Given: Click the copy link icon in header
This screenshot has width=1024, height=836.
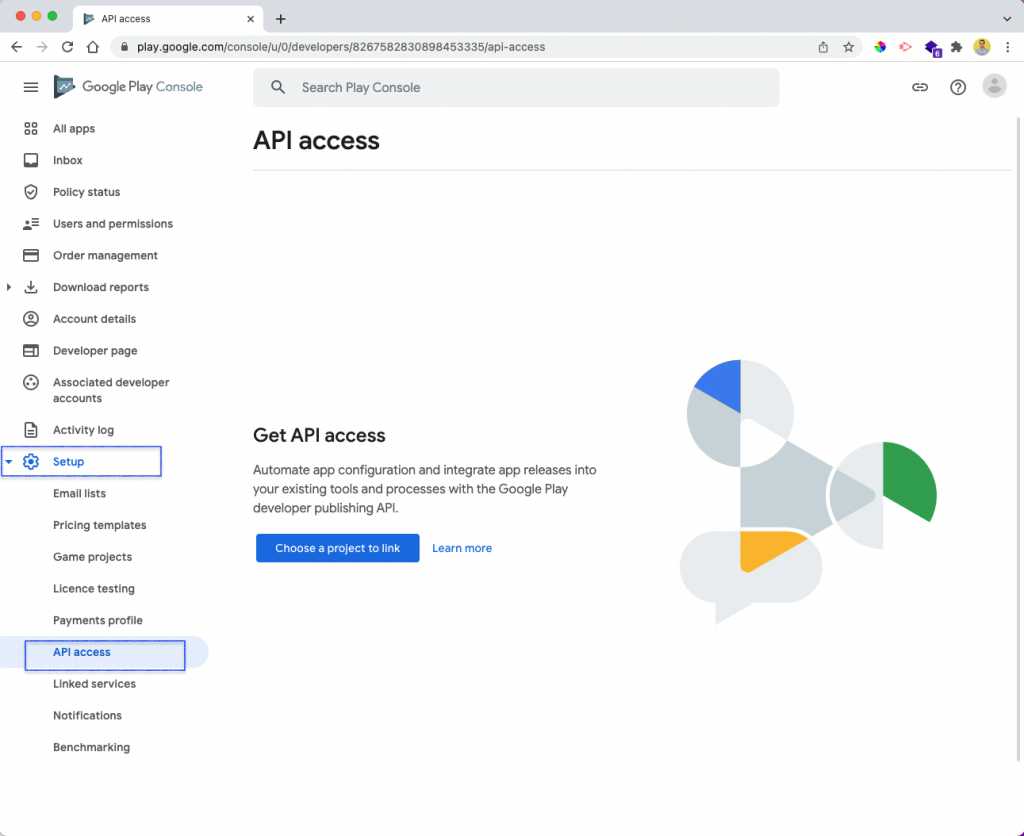Looking at the screenshot, I should tap(920, 87).
